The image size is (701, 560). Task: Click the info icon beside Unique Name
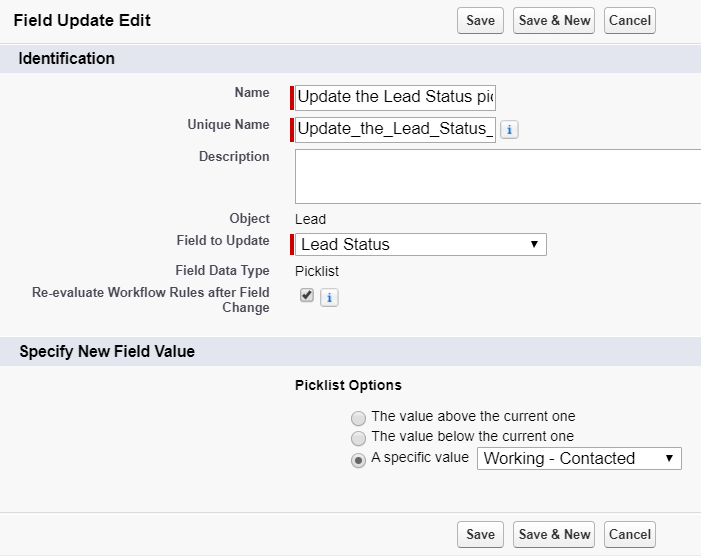(509, 130)
